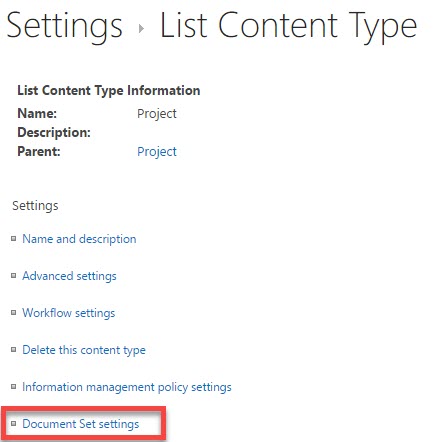Click the List Content Type Information heading
The image size is (437, 442).
[x=109, y=91]
